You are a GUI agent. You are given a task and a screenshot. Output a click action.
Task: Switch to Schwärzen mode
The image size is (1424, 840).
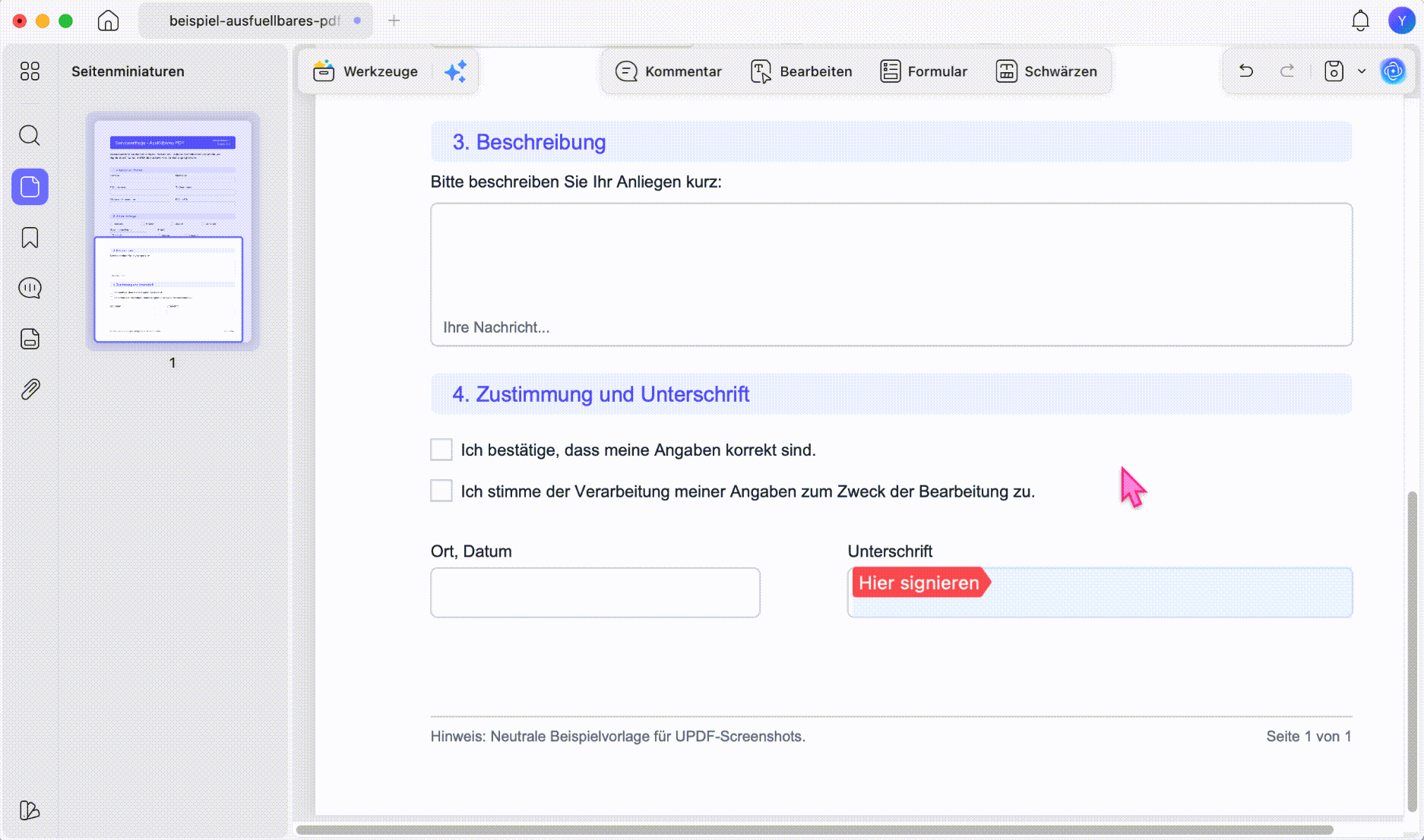coord(1046,71)
